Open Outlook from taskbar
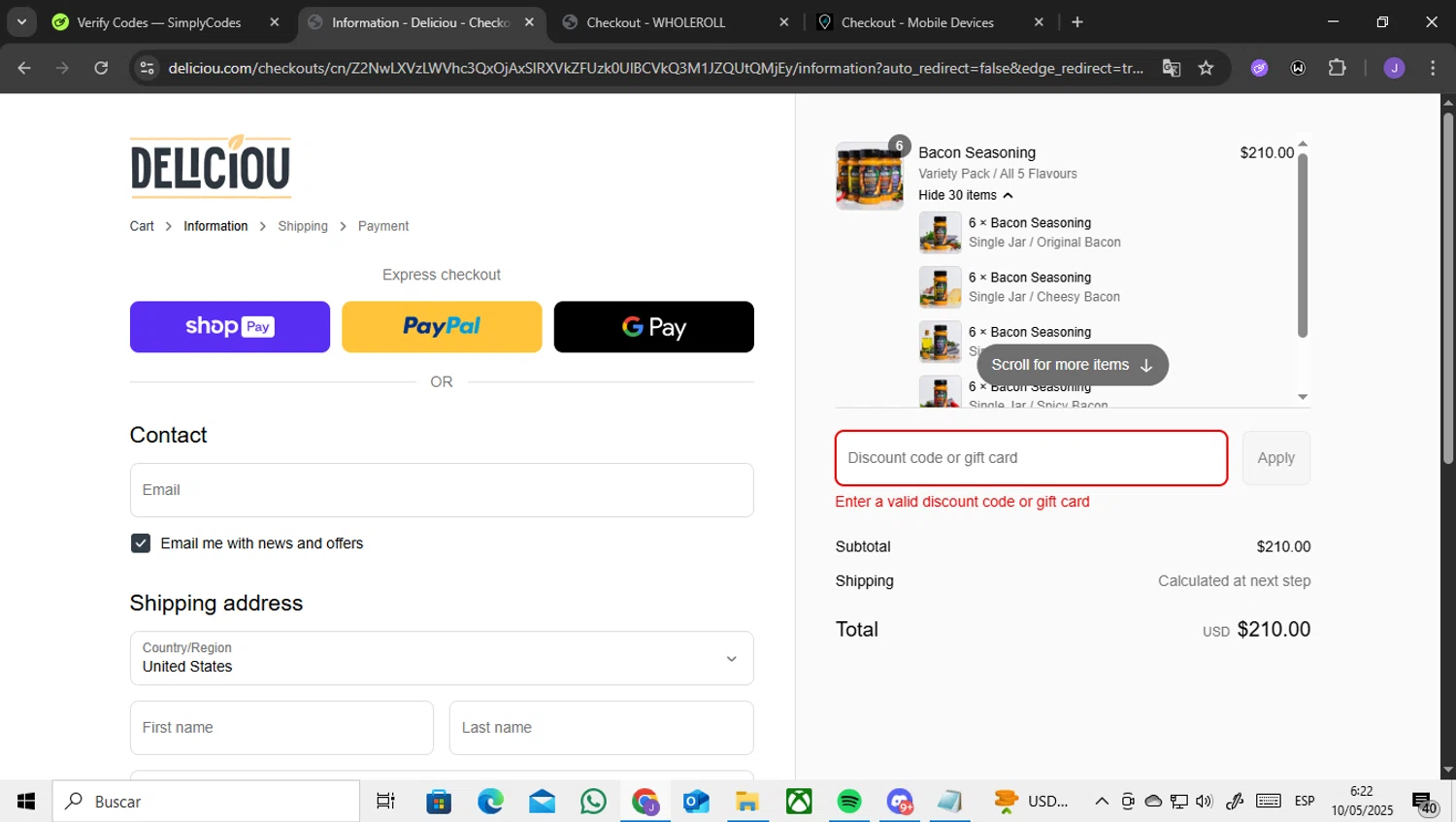This screenshot has width=1456, height=822. click(696, 802)
